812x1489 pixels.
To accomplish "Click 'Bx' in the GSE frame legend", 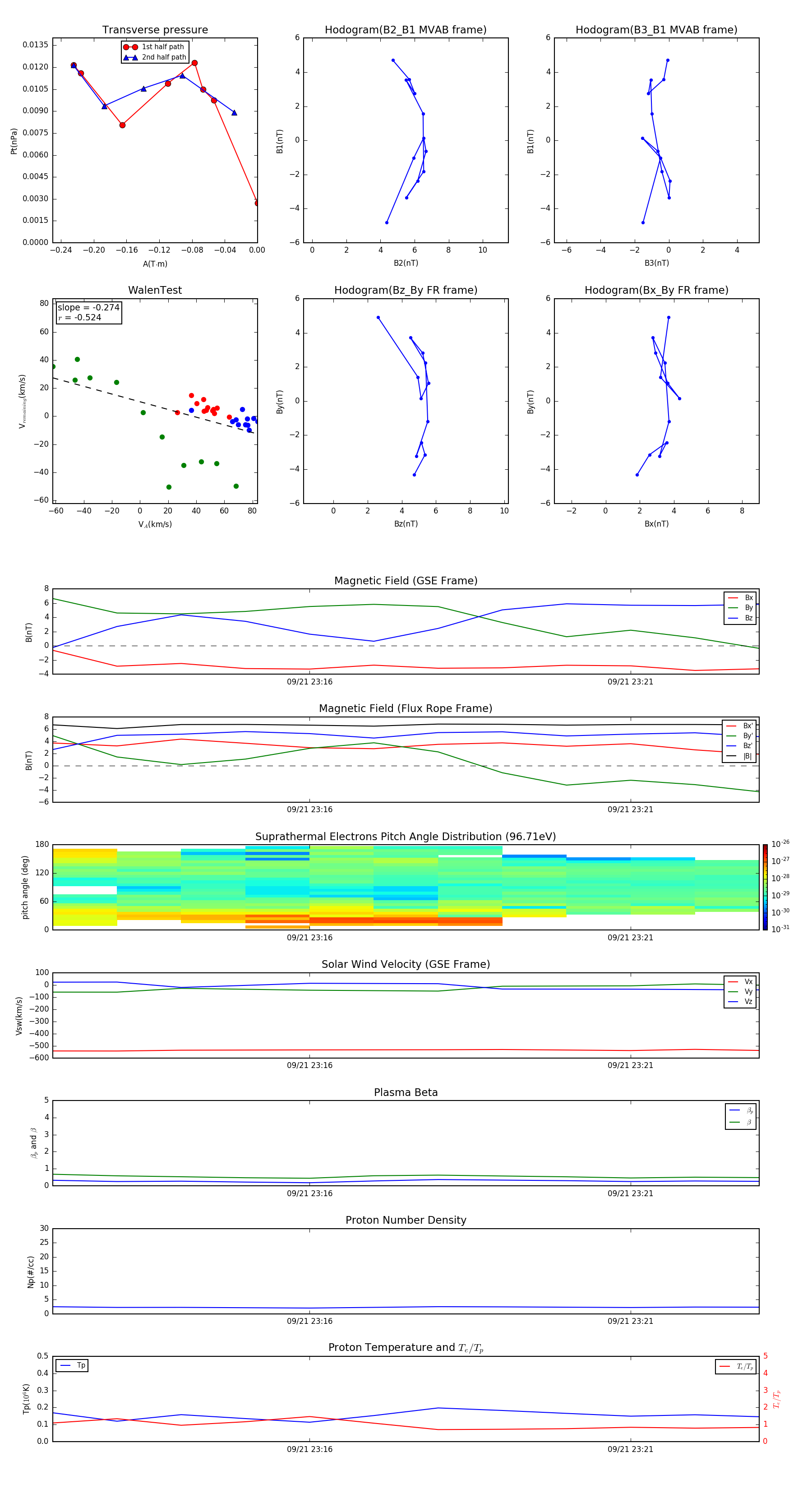I will [740, 598].
